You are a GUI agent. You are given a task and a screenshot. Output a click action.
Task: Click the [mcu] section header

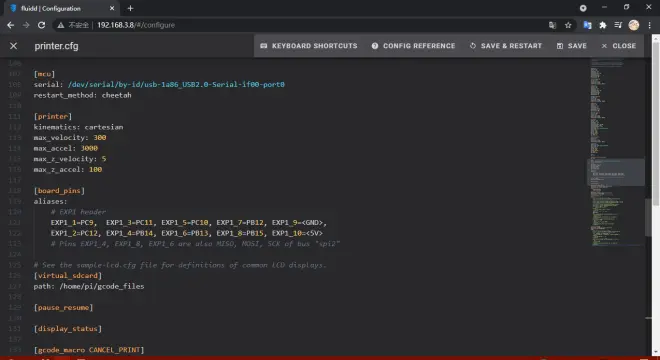44,74
